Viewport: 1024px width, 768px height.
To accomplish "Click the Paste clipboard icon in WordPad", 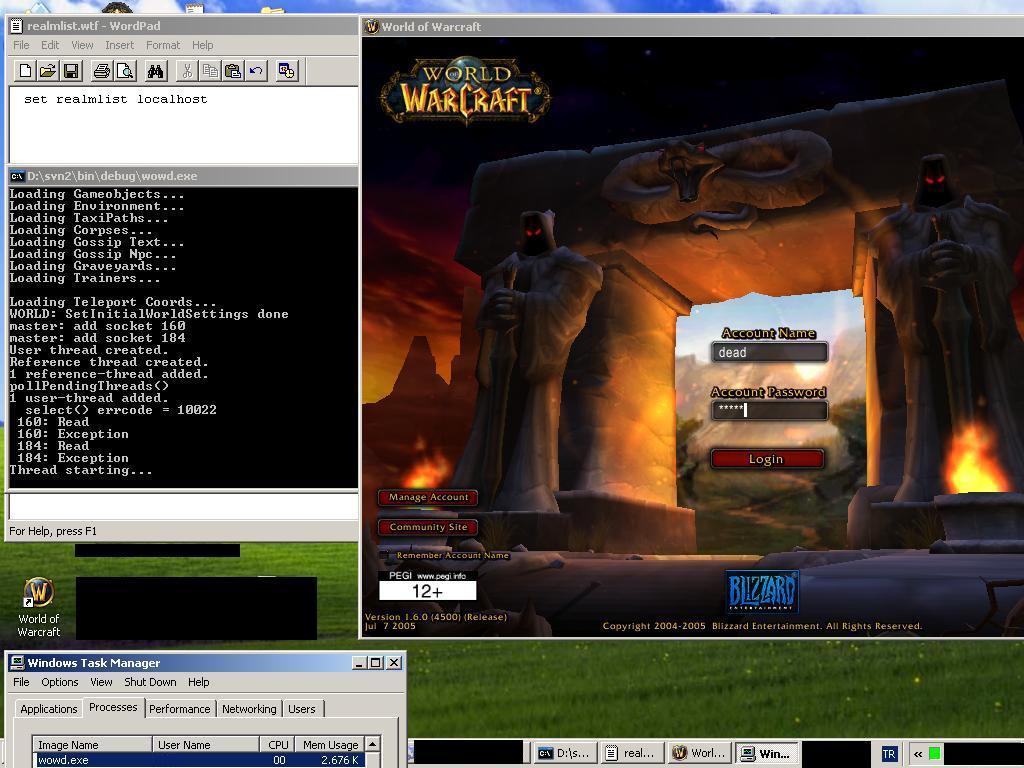I will click(x=232, y=71).
